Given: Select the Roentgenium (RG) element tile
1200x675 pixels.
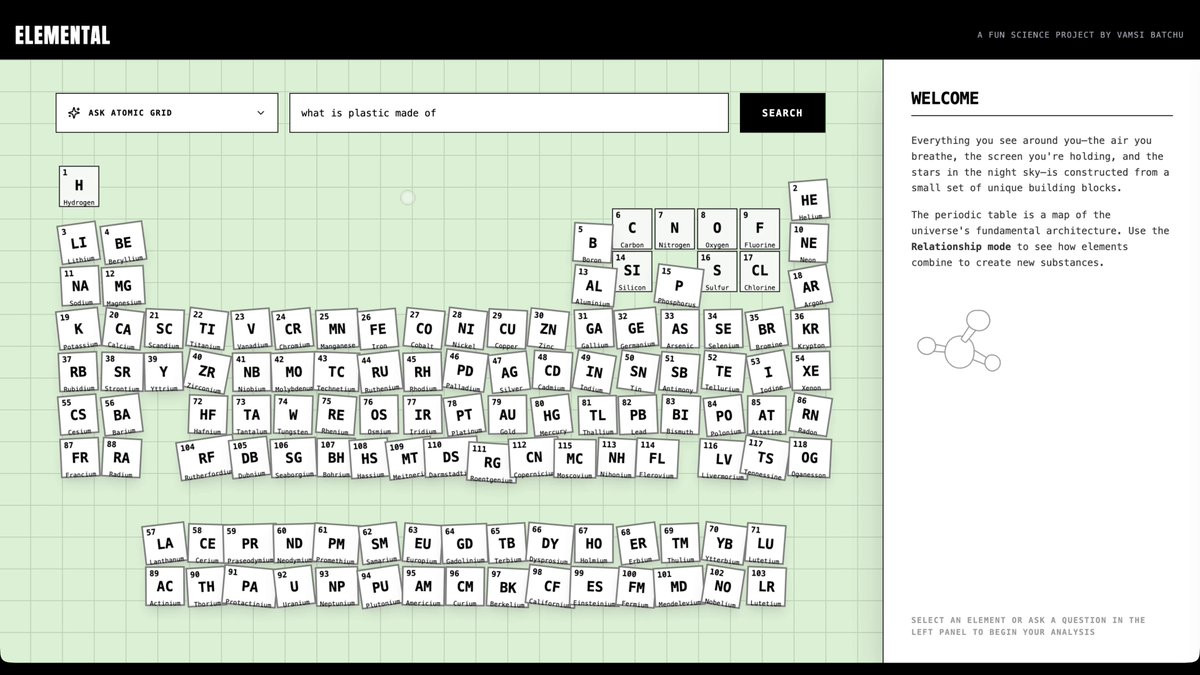Looking at the screenshot, I should click(x=491, y=463).
